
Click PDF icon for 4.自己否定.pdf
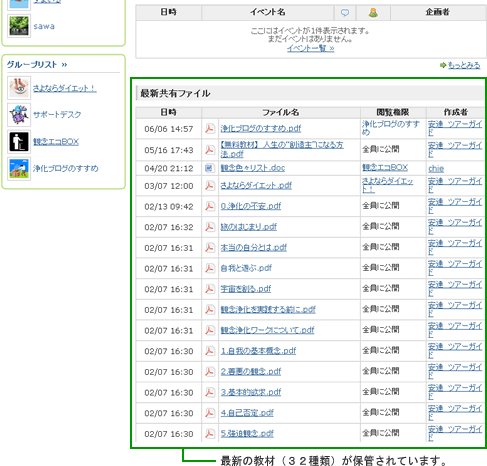click(210, 413)
